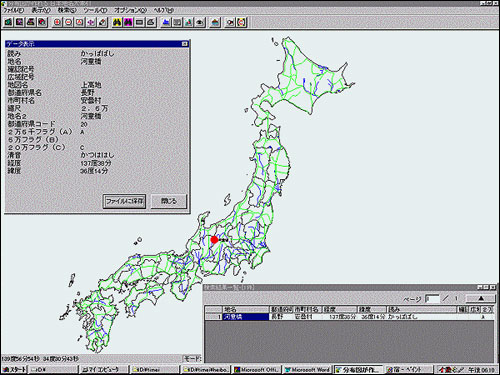Click the zoom-out red minus icon
Image resolution: width=500 pixels, height=375 pixels.
coord(68,22)
